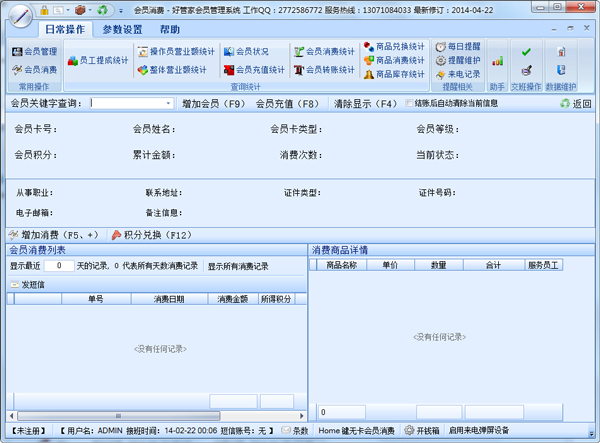Click the 发短信 button
This screenshot has width=600, height=443.
pyautogui.click(x=28, y=285)
